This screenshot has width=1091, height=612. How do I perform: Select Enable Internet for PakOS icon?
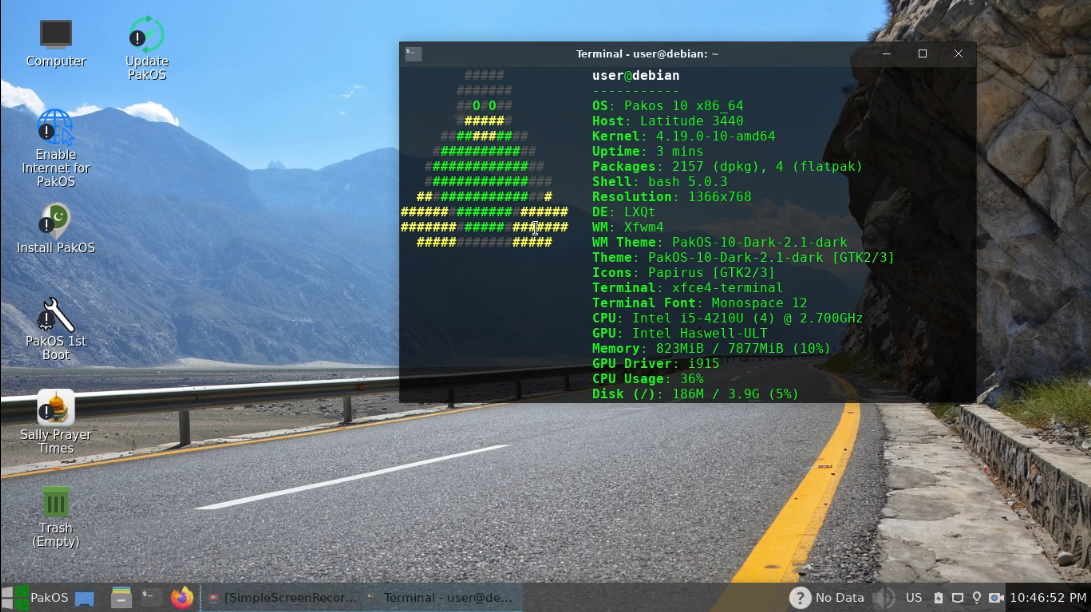(56, 147)
